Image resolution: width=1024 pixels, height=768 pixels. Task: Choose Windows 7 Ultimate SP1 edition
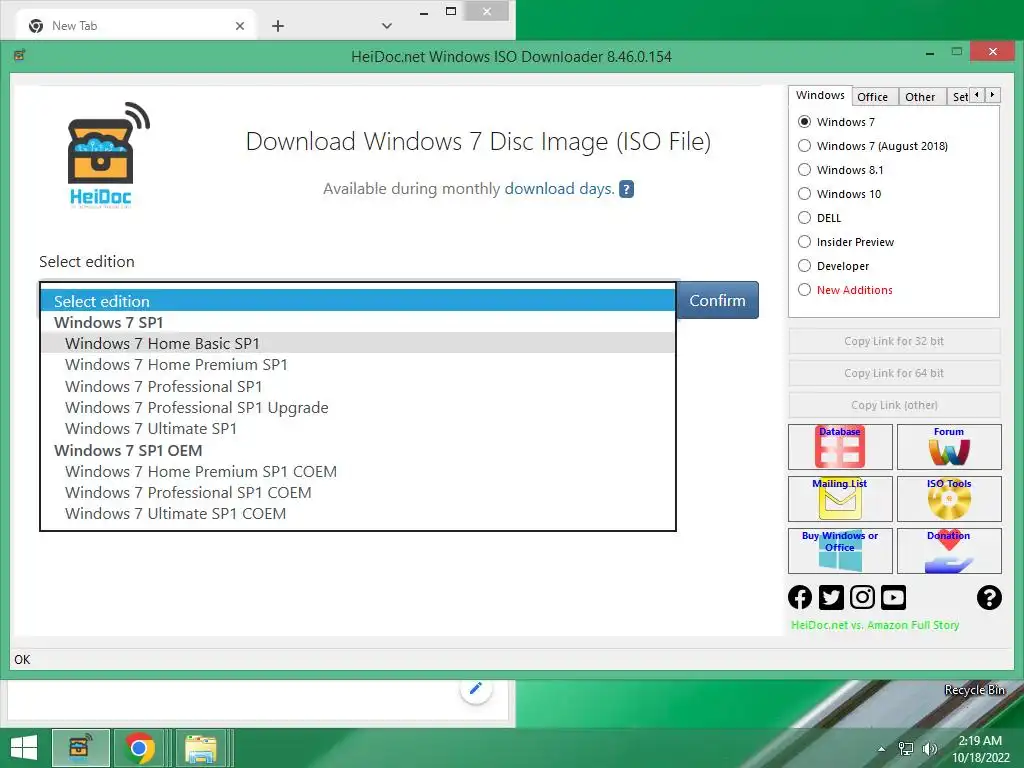pos(358,428)
